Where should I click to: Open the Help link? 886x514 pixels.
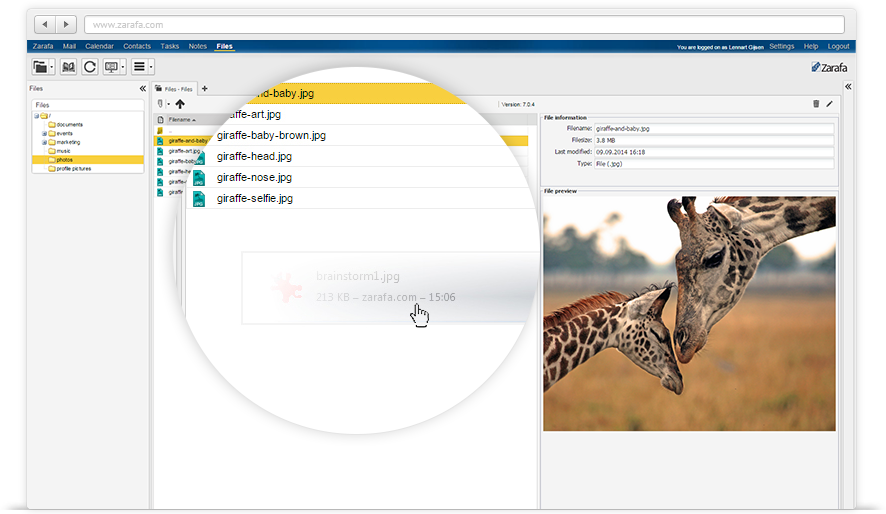pos(811,46)
